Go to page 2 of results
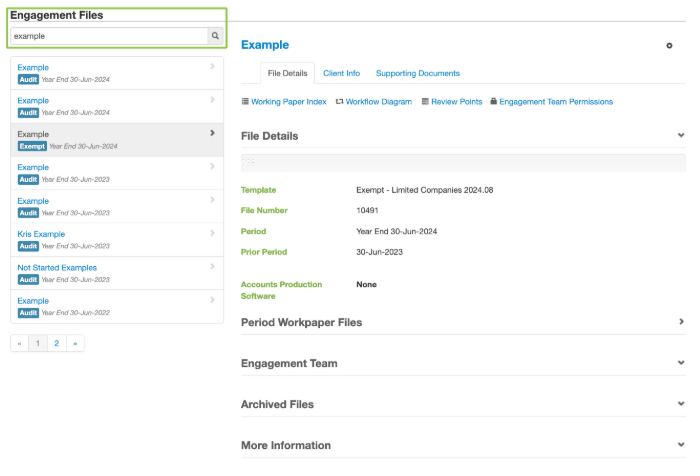 click(x=56, y=343)
